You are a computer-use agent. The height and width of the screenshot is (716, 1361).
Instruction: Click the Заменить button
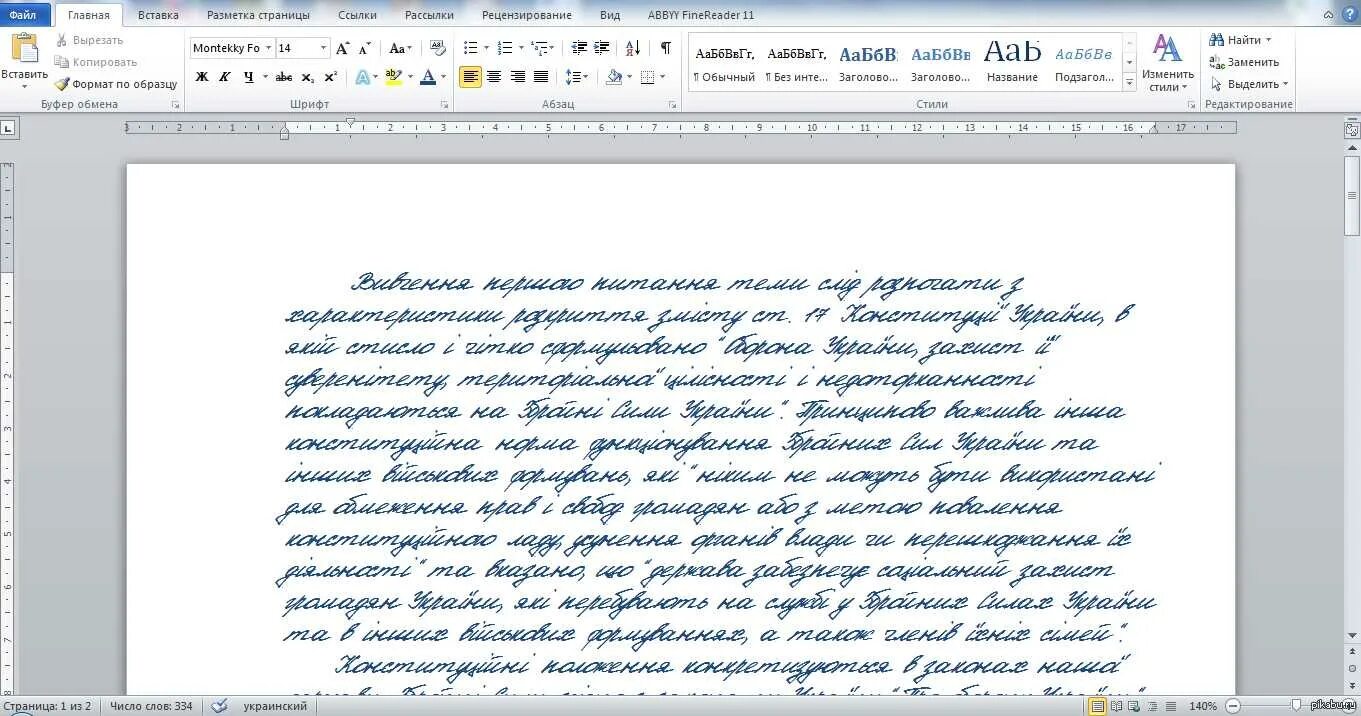1244,62
